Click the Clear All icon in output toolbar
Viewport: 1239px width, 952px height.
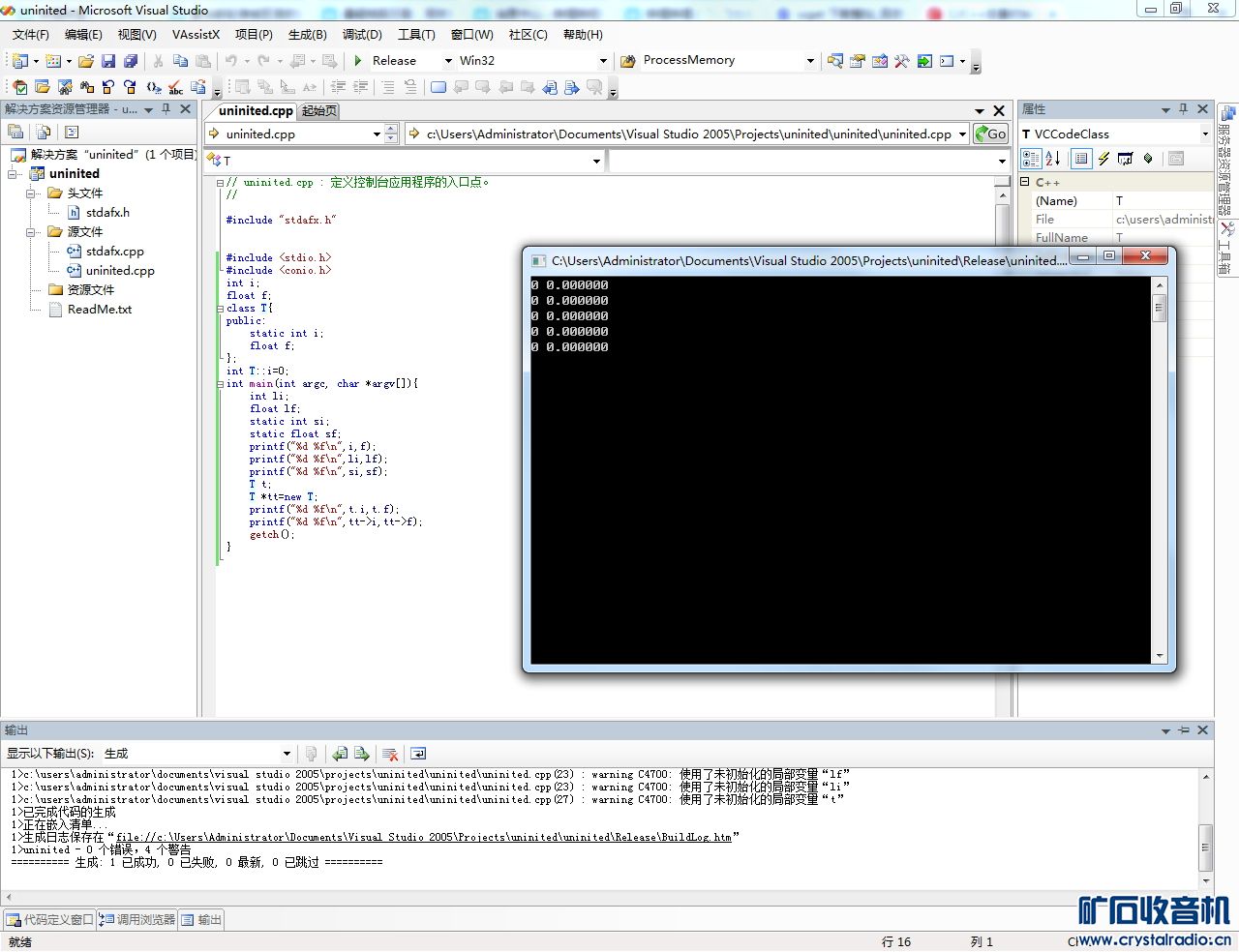[x=390, y=754]
